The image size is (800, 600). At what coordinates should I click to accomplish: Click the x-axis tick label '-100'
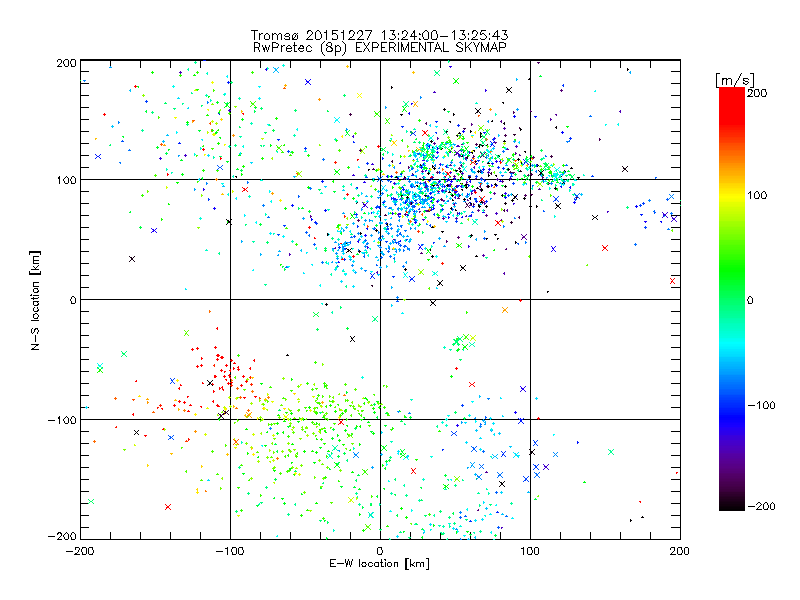[x=230, y=551]
